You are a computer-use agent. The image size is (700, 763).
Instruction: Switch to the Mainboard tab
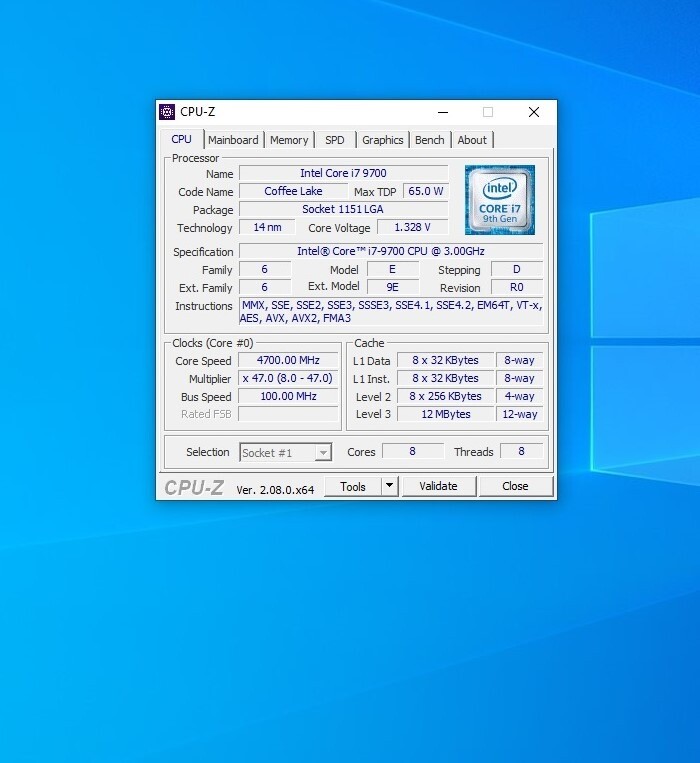click(x=233, y=140)
